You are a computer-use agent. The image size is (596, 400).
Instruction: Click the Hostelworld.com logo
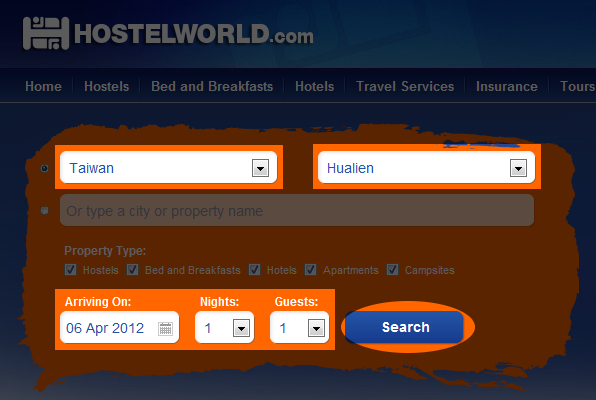coord(168,33)
